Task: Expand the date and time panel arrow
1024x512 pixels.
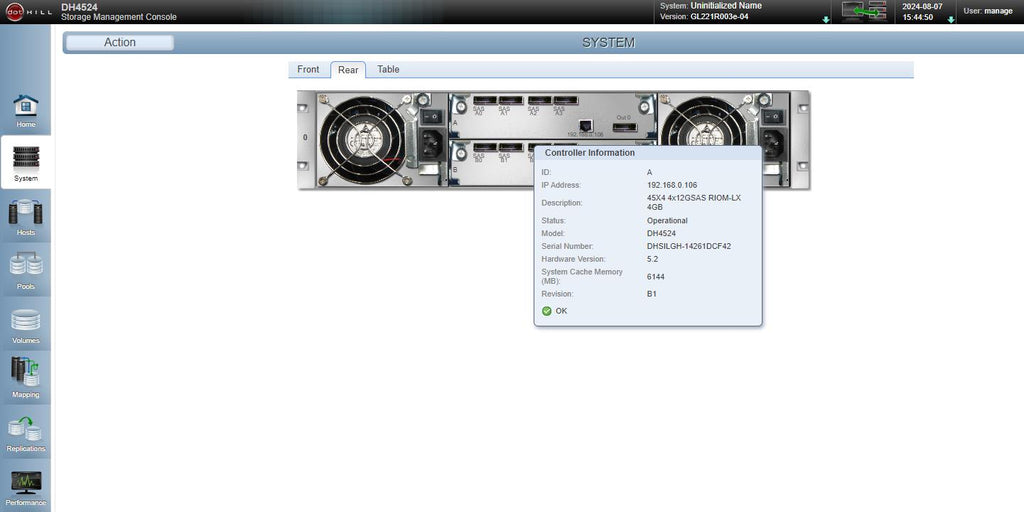Action: tap(951, 20)
